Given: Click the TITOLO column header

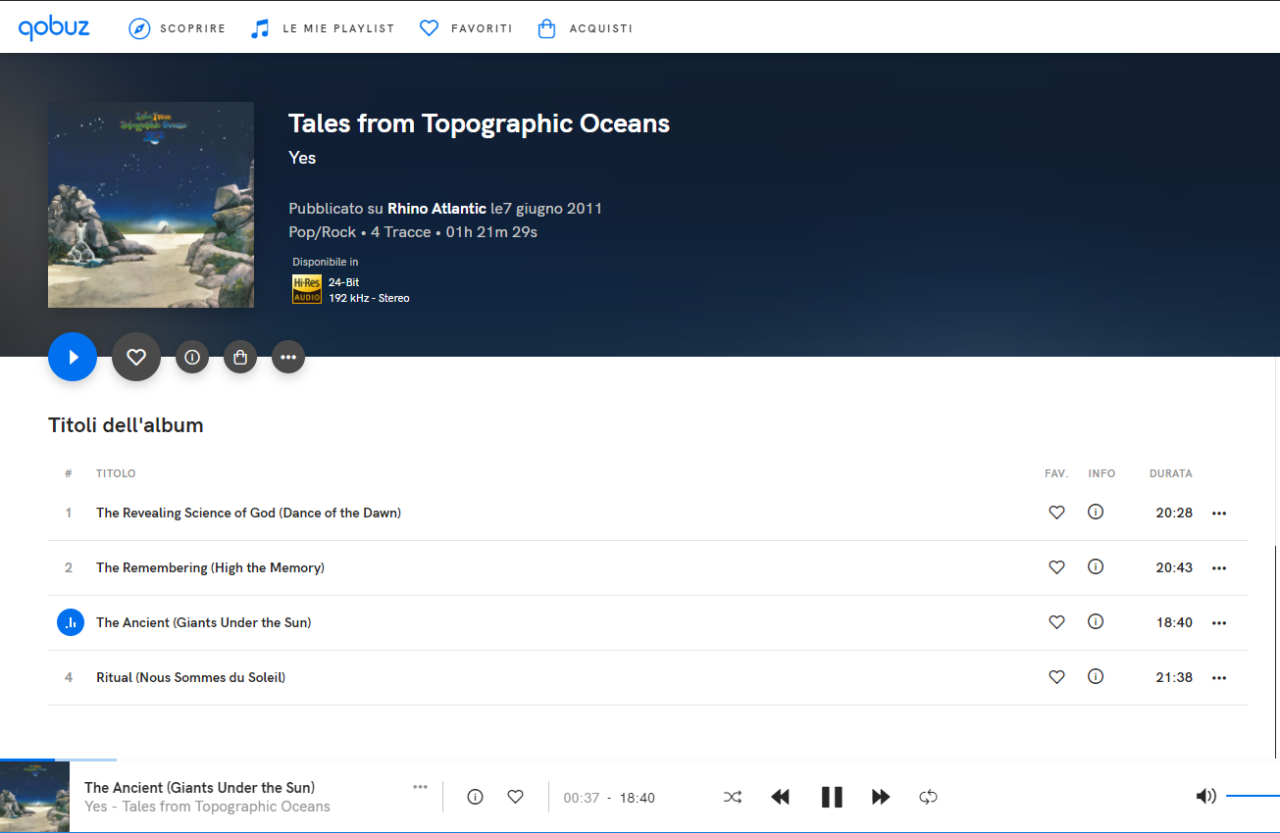Looking at the screenshot, I should 116,474.
